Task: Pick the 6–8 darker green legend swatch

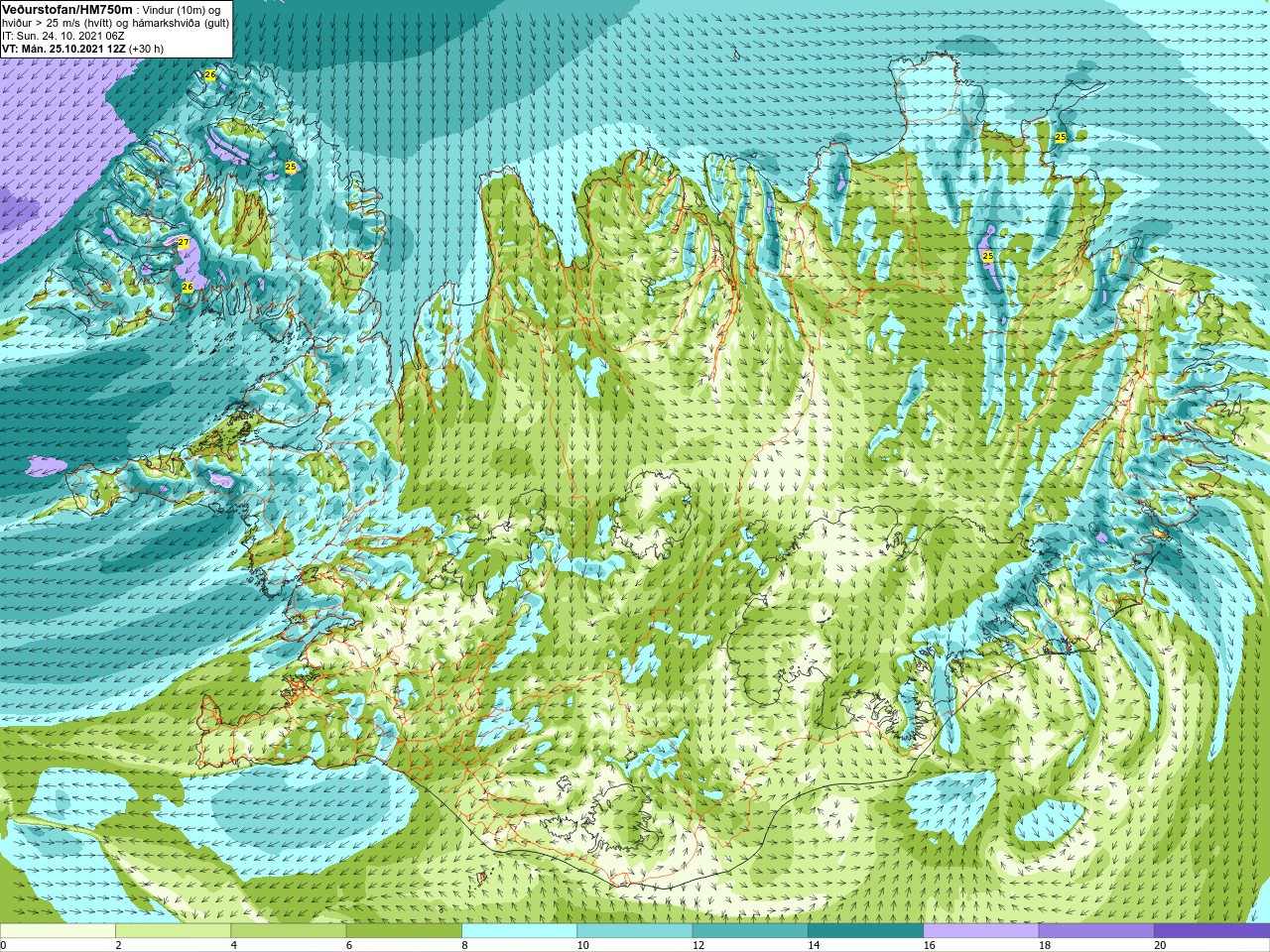Action: [x=404, y=931]
